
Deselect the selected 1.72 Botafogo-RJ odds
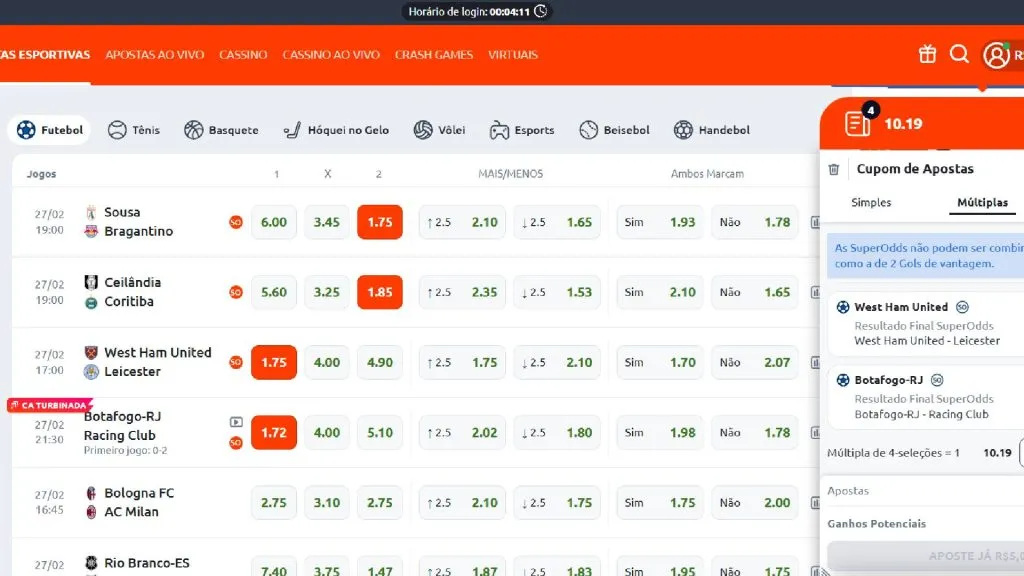[273, 432]
